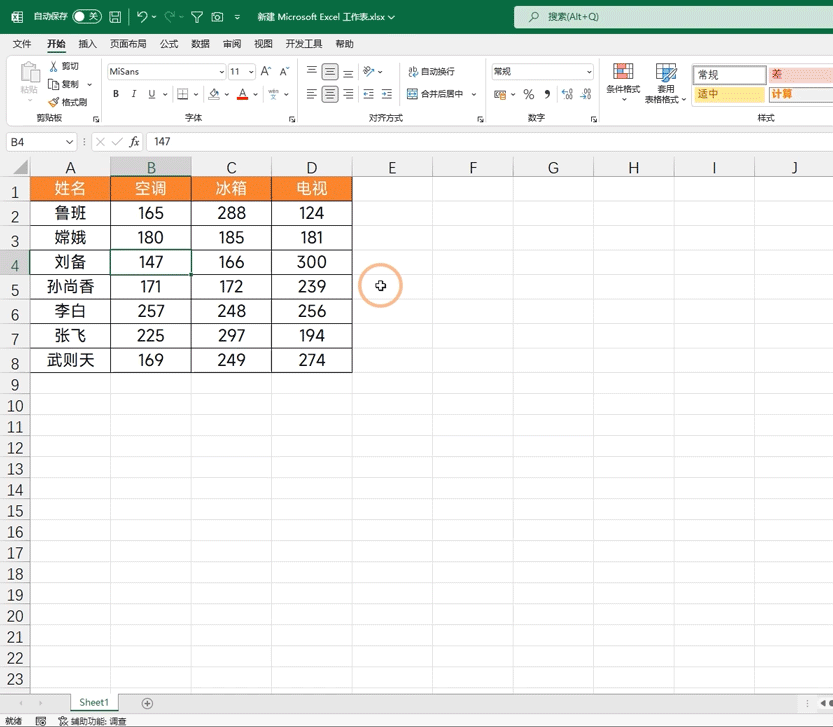Switch to the 数据 ribbon tab
833x727 pixels.
tap(200, 44)
